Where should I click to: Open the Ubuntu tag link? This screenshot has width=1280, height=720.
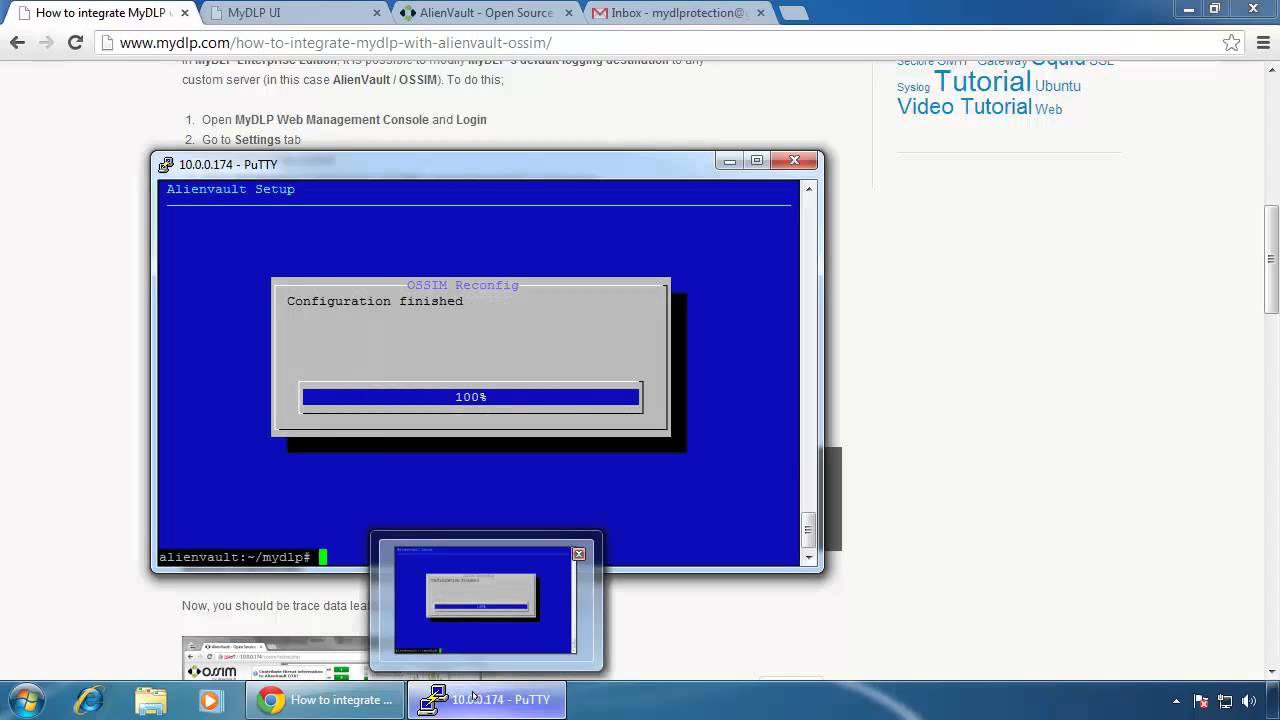1058,86
